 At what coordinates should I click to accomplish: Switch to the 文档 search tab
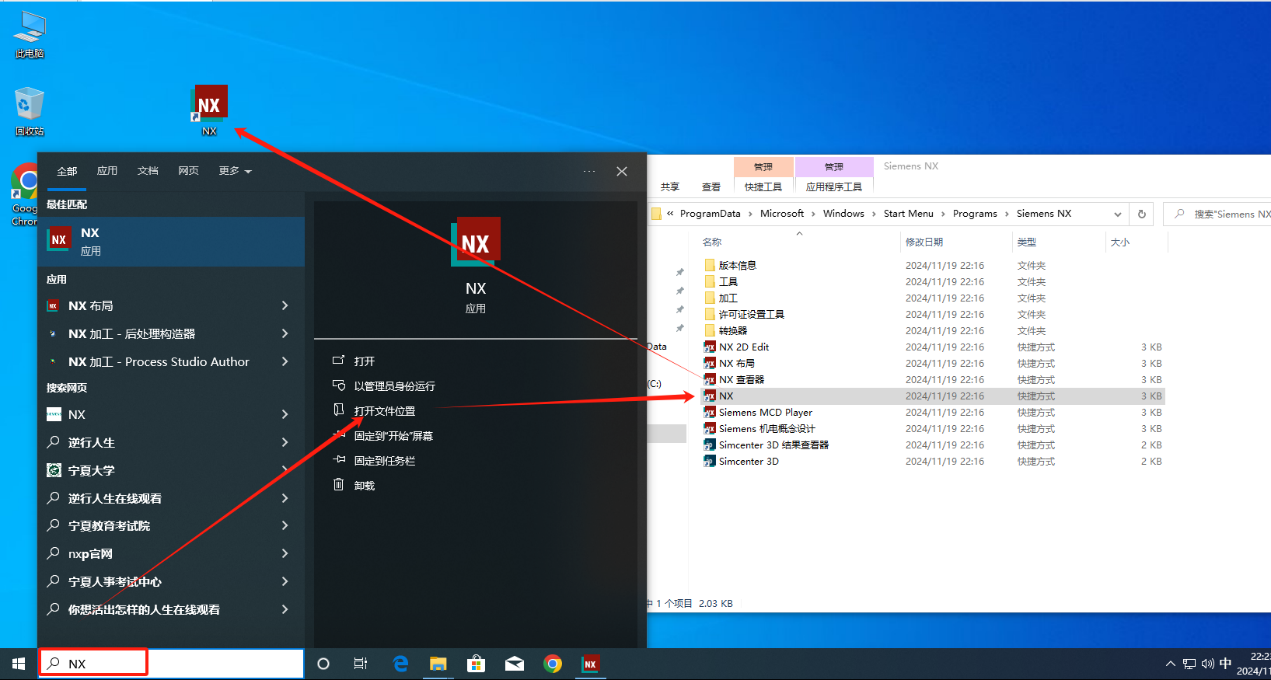pyautogui.click(x=148, y=171)
